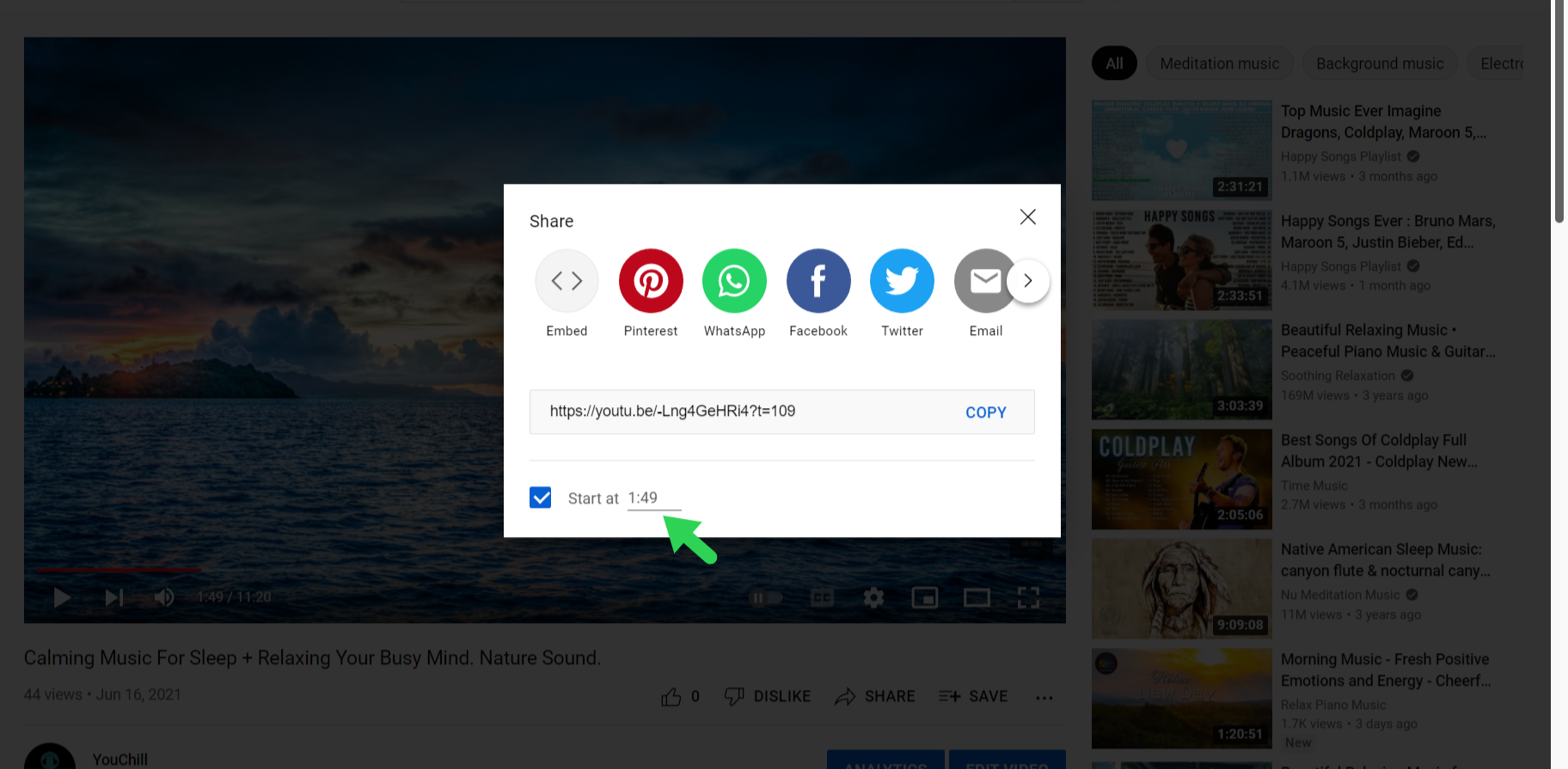Click the SHARE button under video
This screenshot has height=769, width=1568.
(x=875, y=697)
